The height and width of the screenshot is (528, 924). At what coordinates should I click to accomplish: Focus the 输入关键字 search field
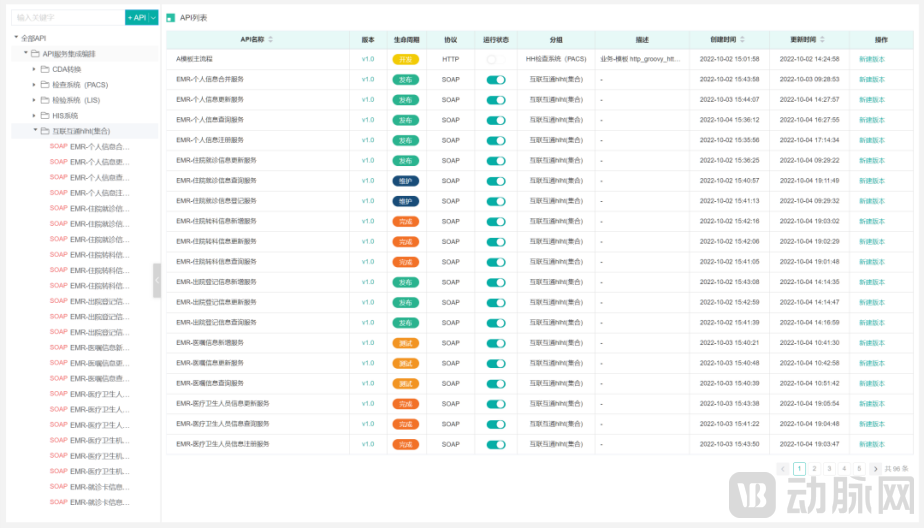point(66,17)
